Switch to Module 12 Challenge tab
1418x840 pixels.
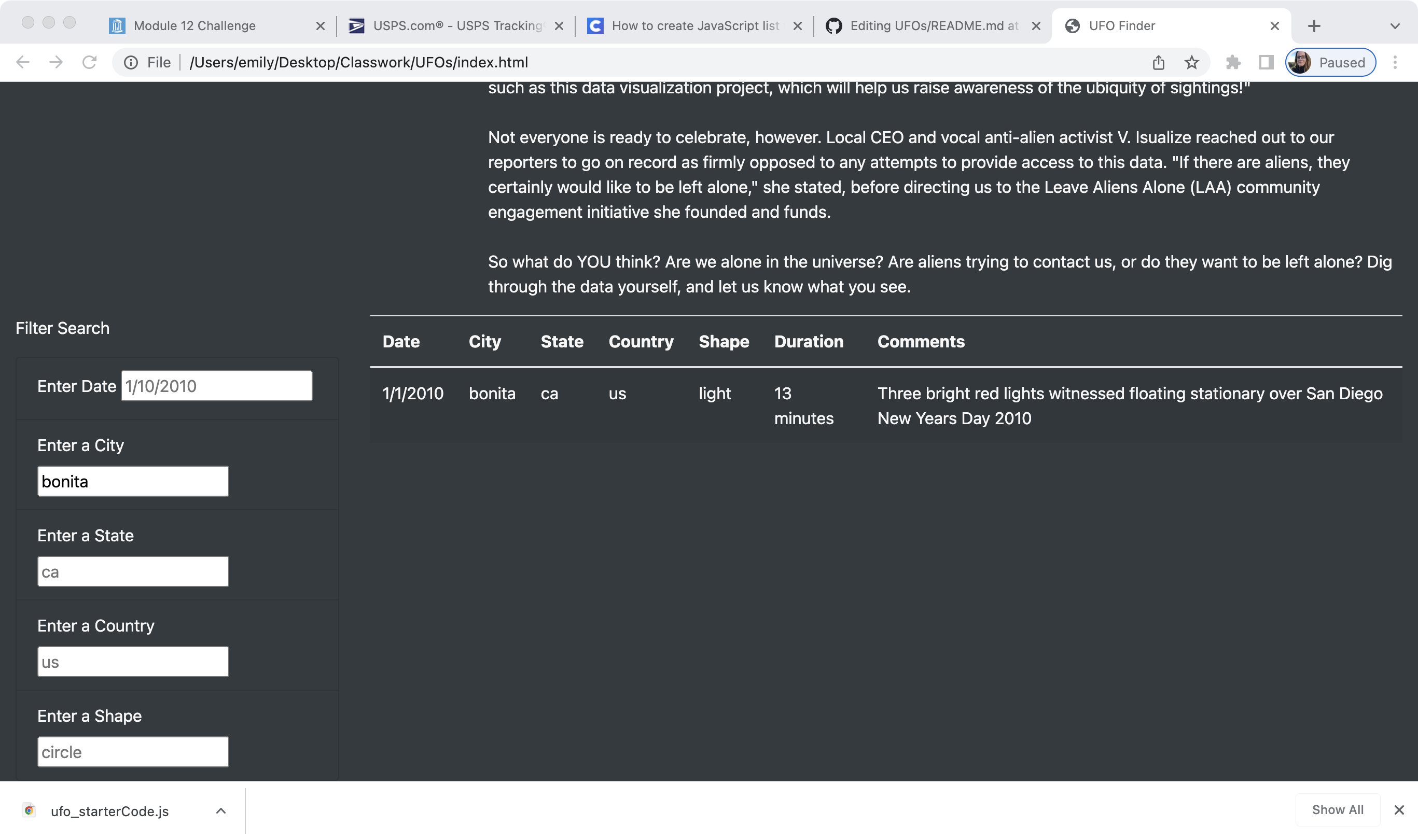tap(194, 26)
